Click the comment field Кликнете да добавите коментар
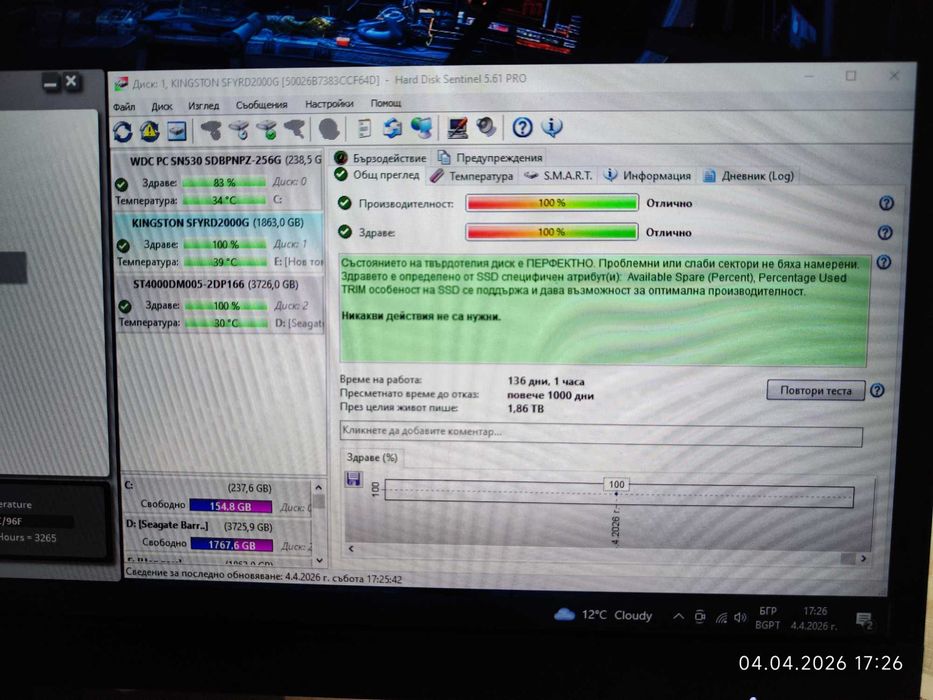933x700 pixels. [601, 433]
